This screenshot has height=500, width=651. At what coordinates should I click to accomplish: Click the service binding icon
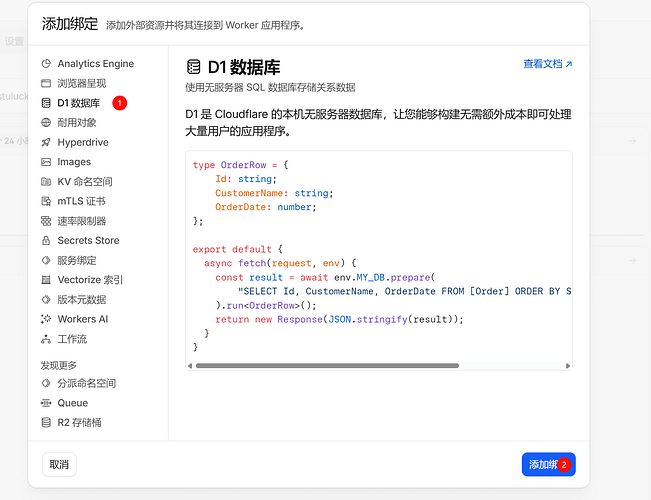pyautogui.click(x=46, y=260)
